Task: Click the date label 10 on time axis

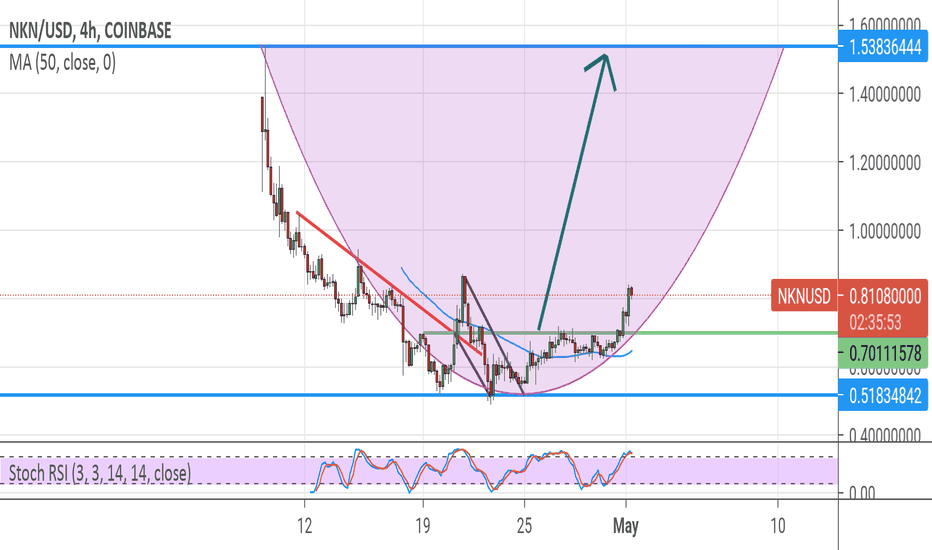Action: (777, 526)
